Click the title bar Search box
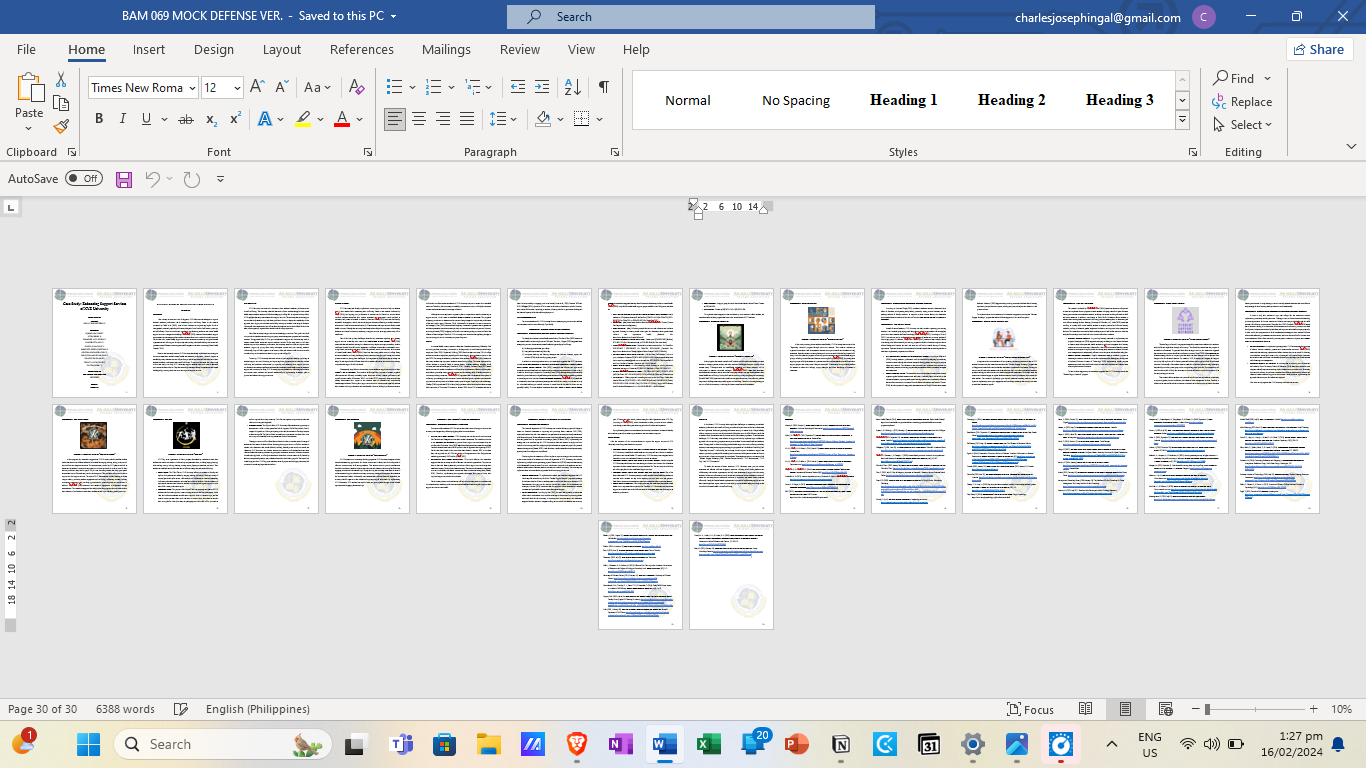1366x768 pixels. click(691, 17)
